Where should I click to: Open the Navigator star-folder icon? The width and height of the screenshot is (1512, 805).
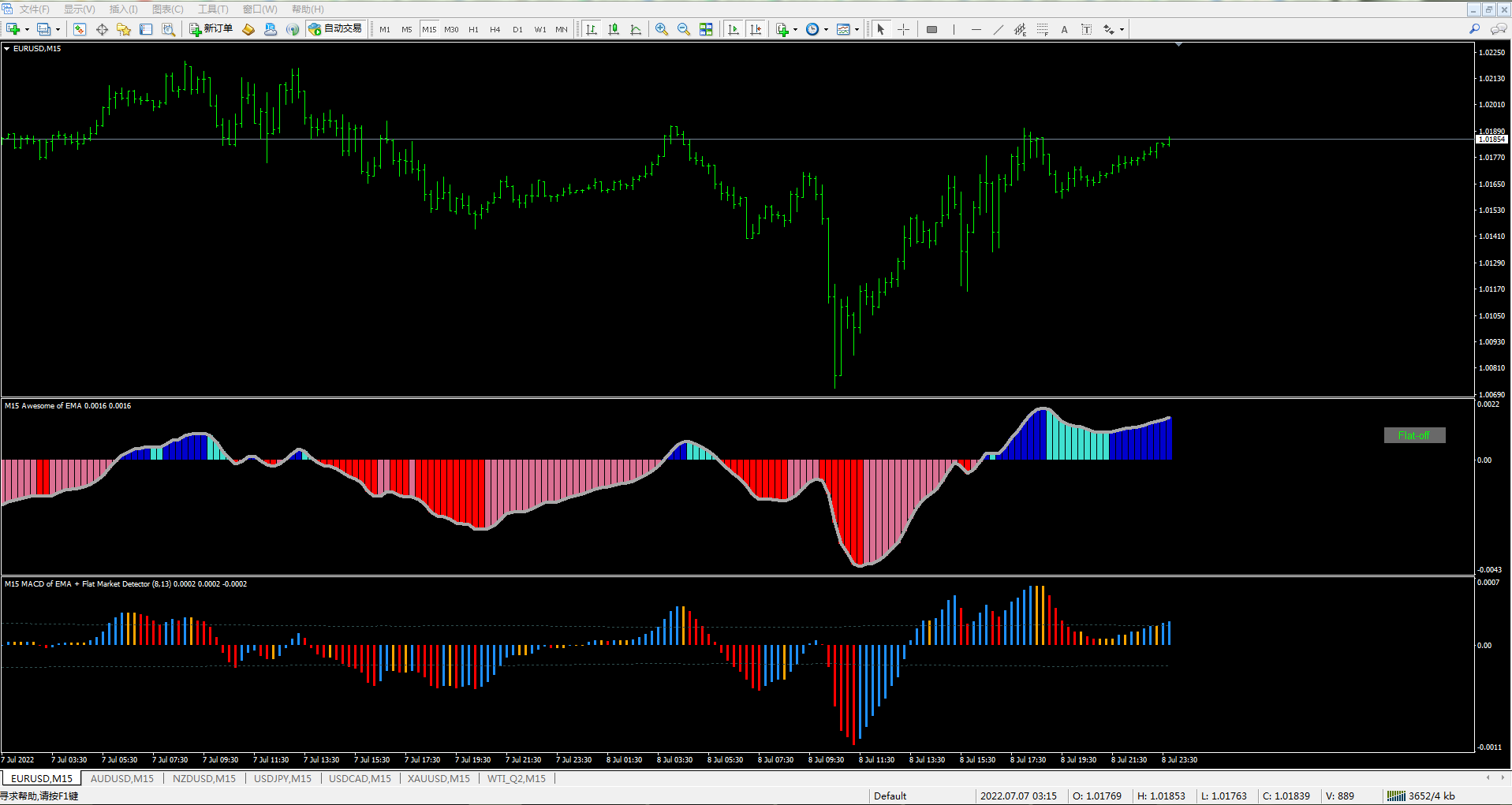tap(124, 29)
